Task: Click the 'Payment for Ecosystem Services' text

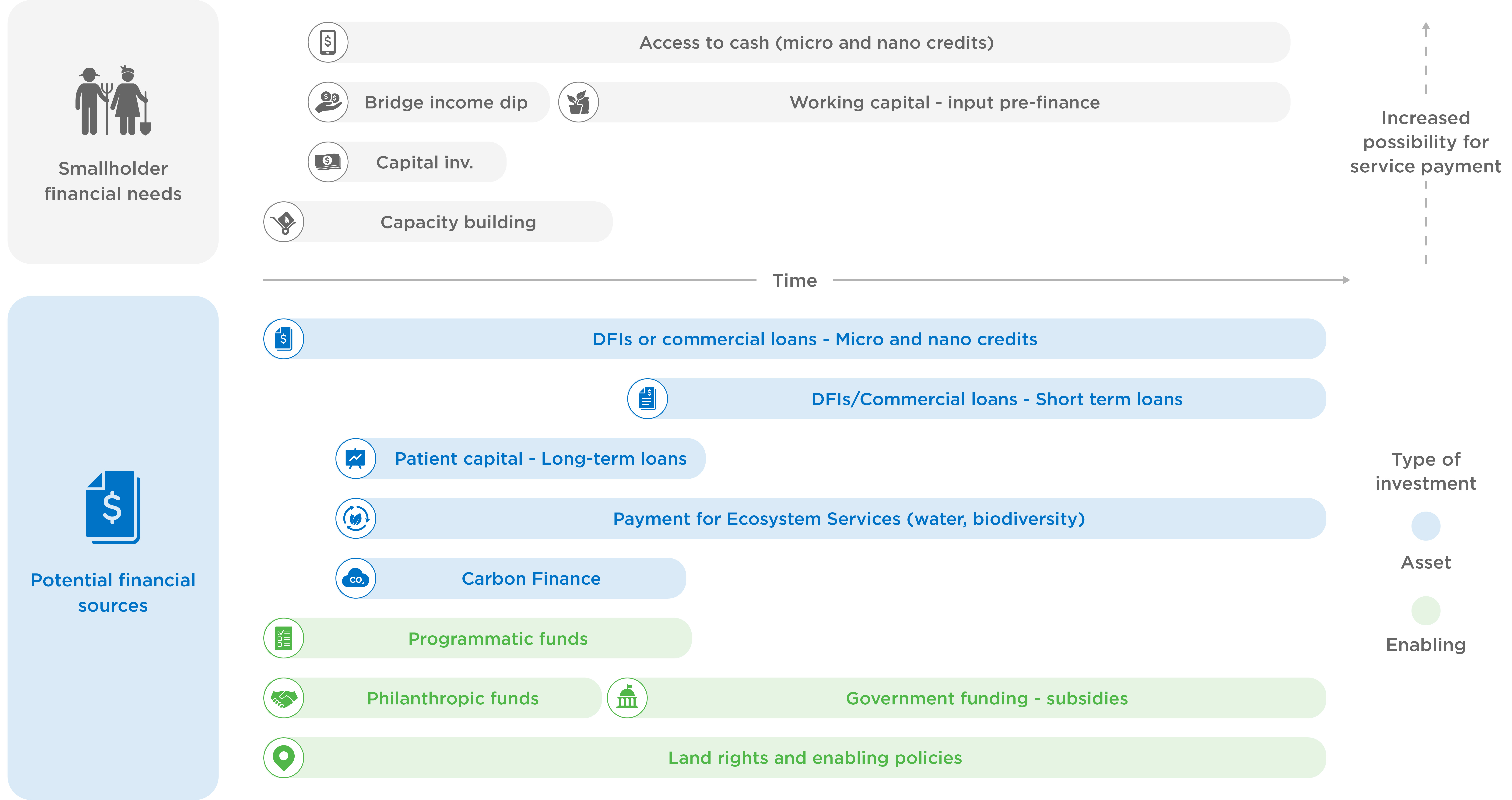Action: coord(757,519)
